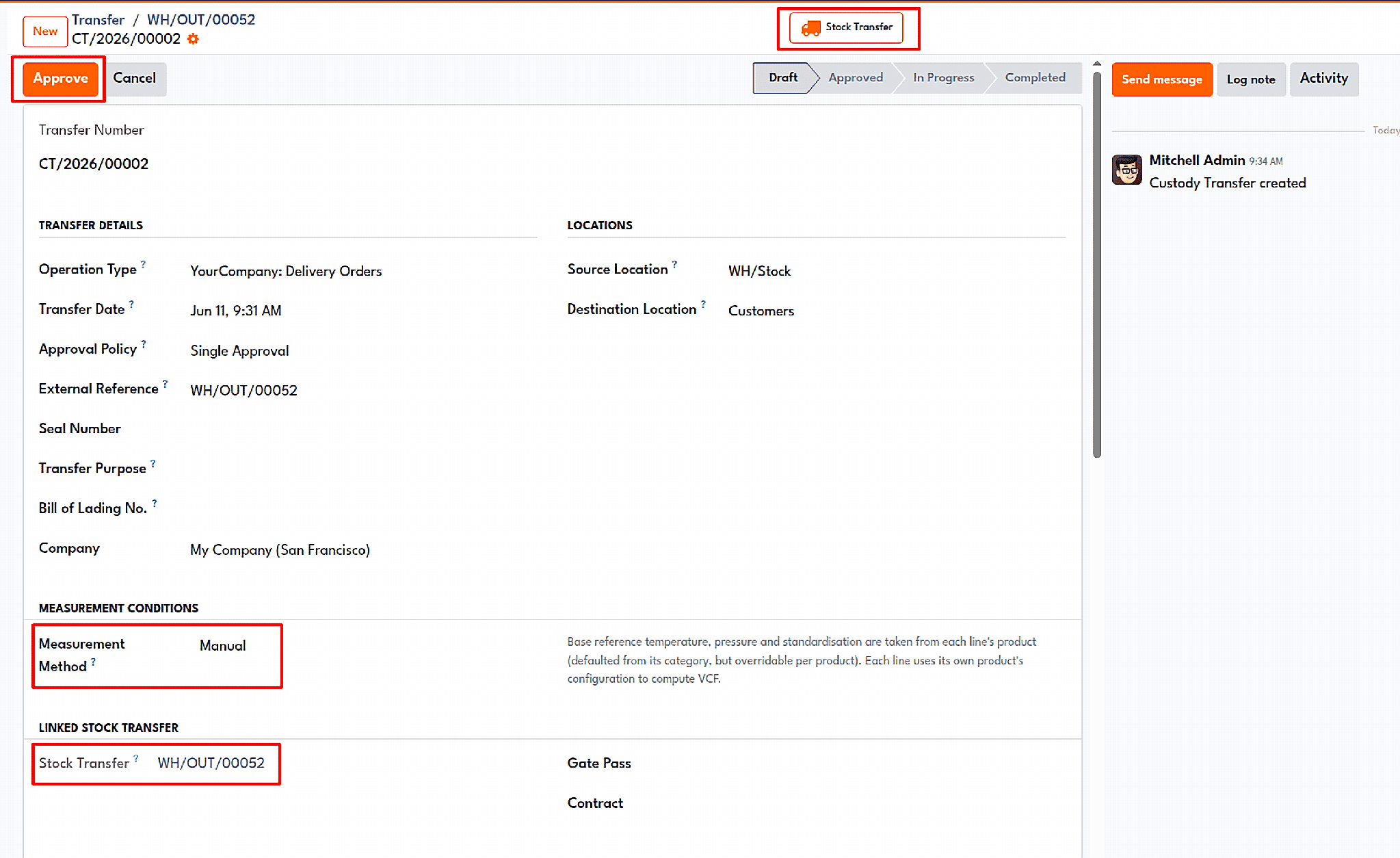The height and width of the screenshot is (858, 1400).
Task: Open the gear actions menu next to CT/2026/00002
Action: (193, 39)
